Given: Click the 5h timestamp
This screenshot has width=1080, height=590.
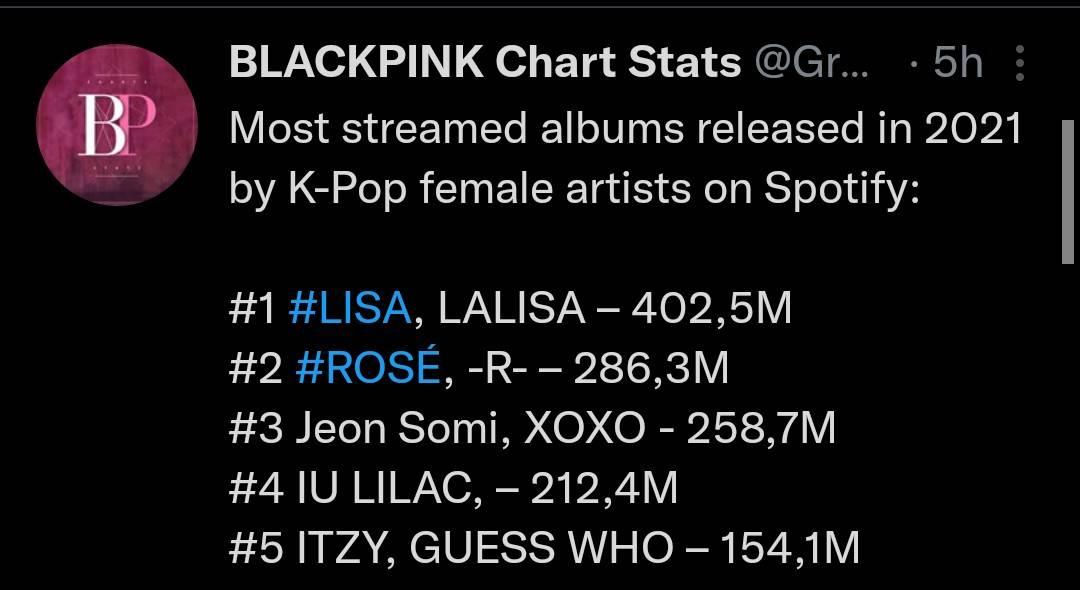Looking at the screenshot, I should (957, 63).
